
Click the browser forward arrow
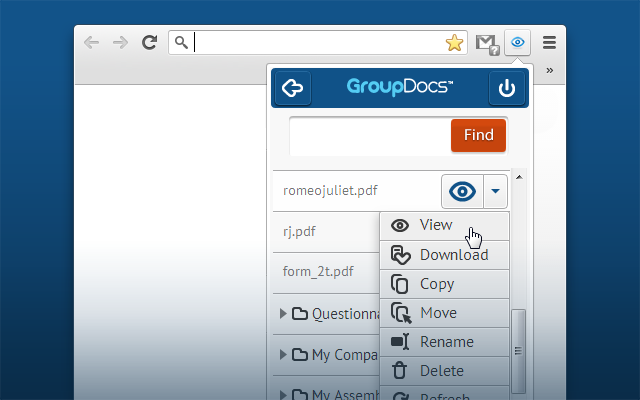(120, 42)
